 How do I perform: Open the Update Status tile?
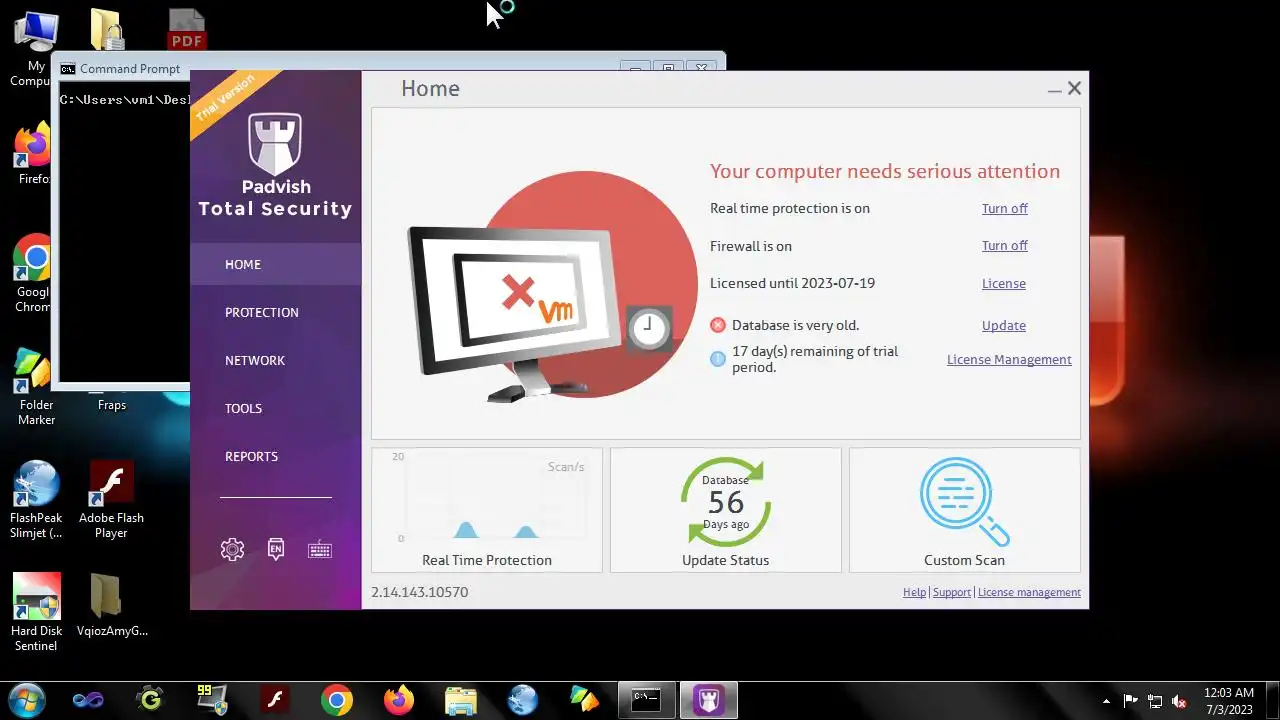(x=725, y=510)
